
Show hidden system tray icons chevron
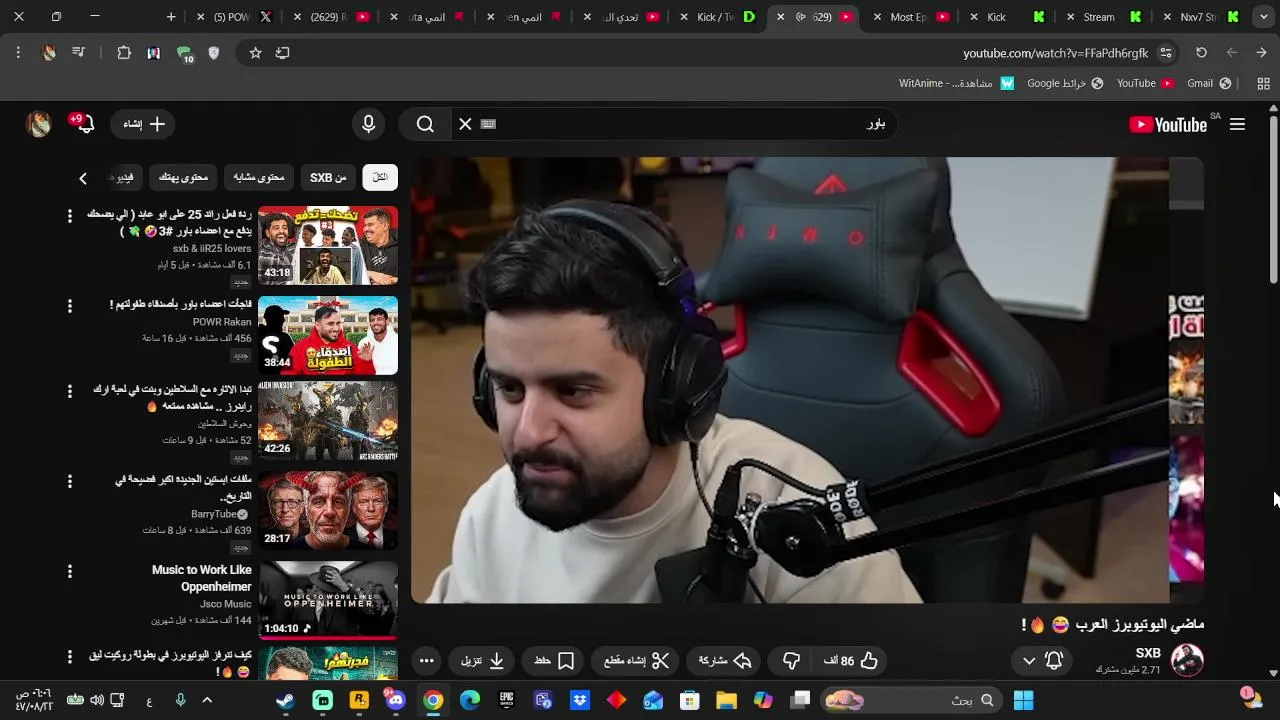(x=207, y=700)
